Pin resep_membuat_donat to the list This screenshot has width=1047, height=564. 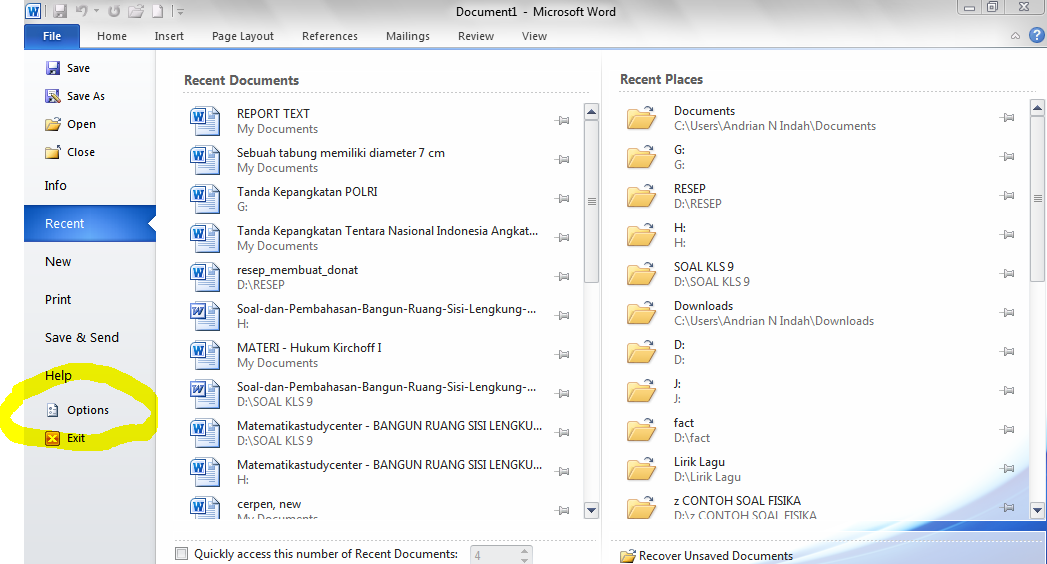[562, 276]
